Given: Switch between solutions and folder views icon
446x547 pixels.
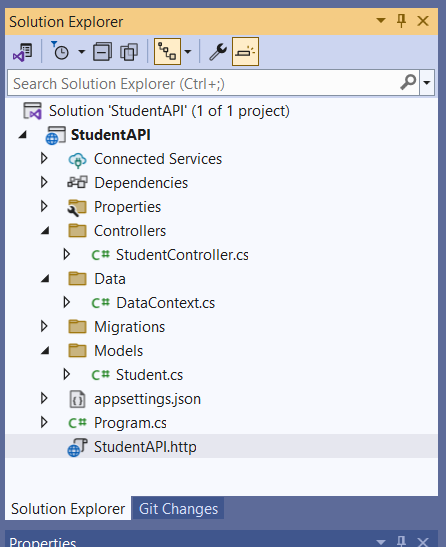Looking at the screenshot, I should click(23, 52).
